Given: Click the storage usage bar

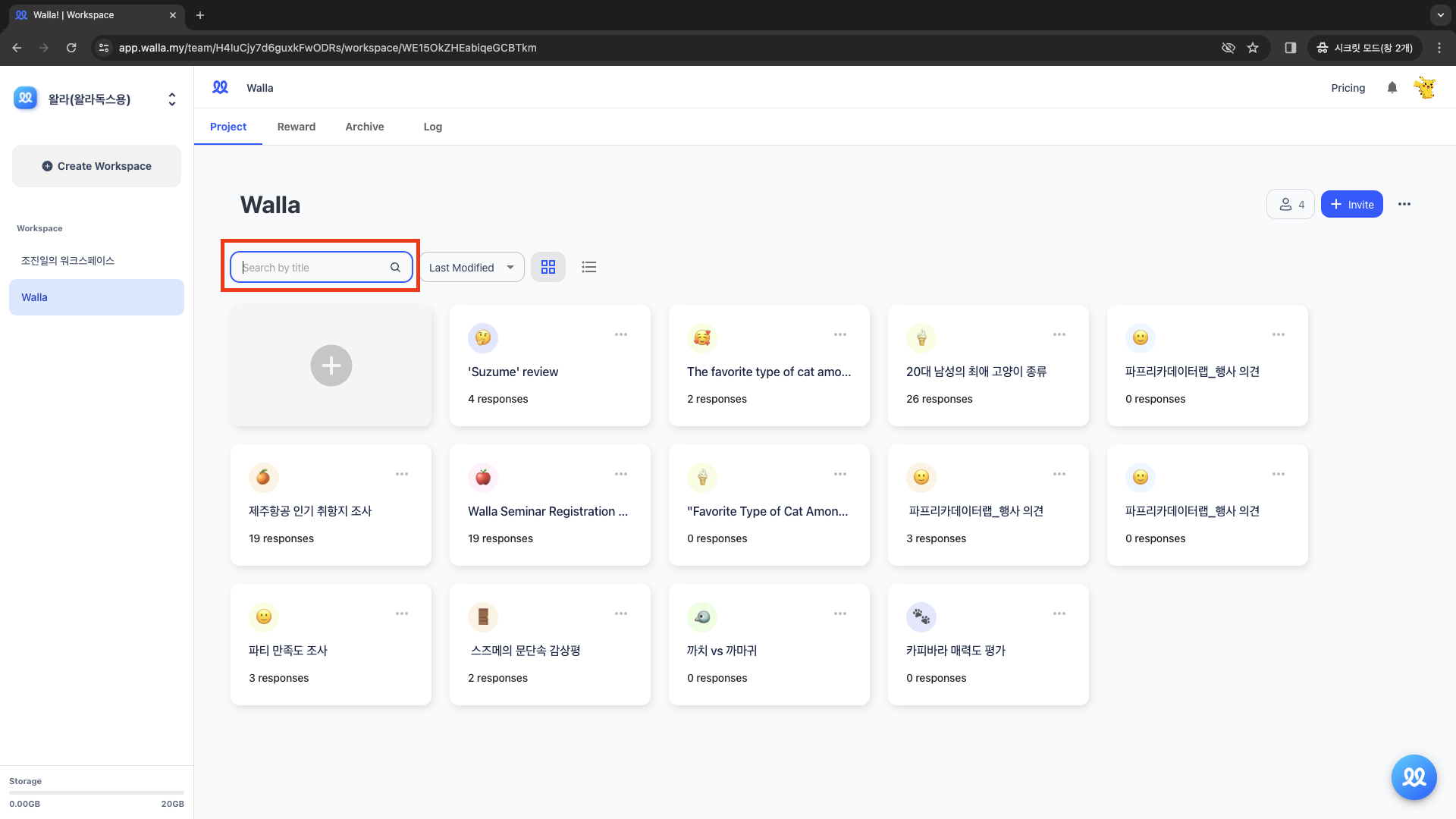Looking at the screenshot, I should tap(96, 792).
